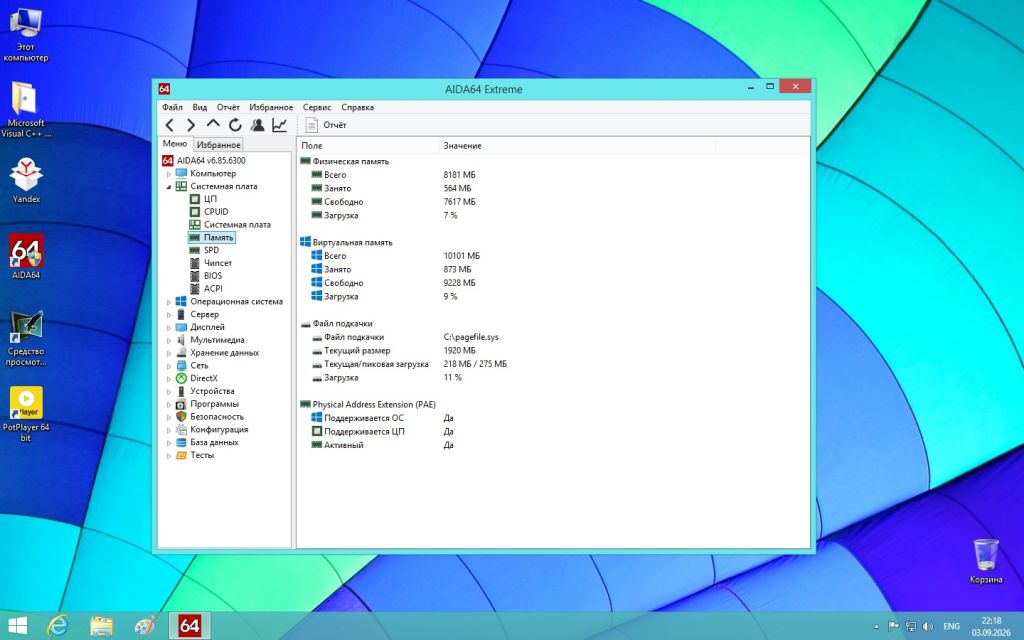
Task: Open the user icon in toolbar
Action: (257, 125)
